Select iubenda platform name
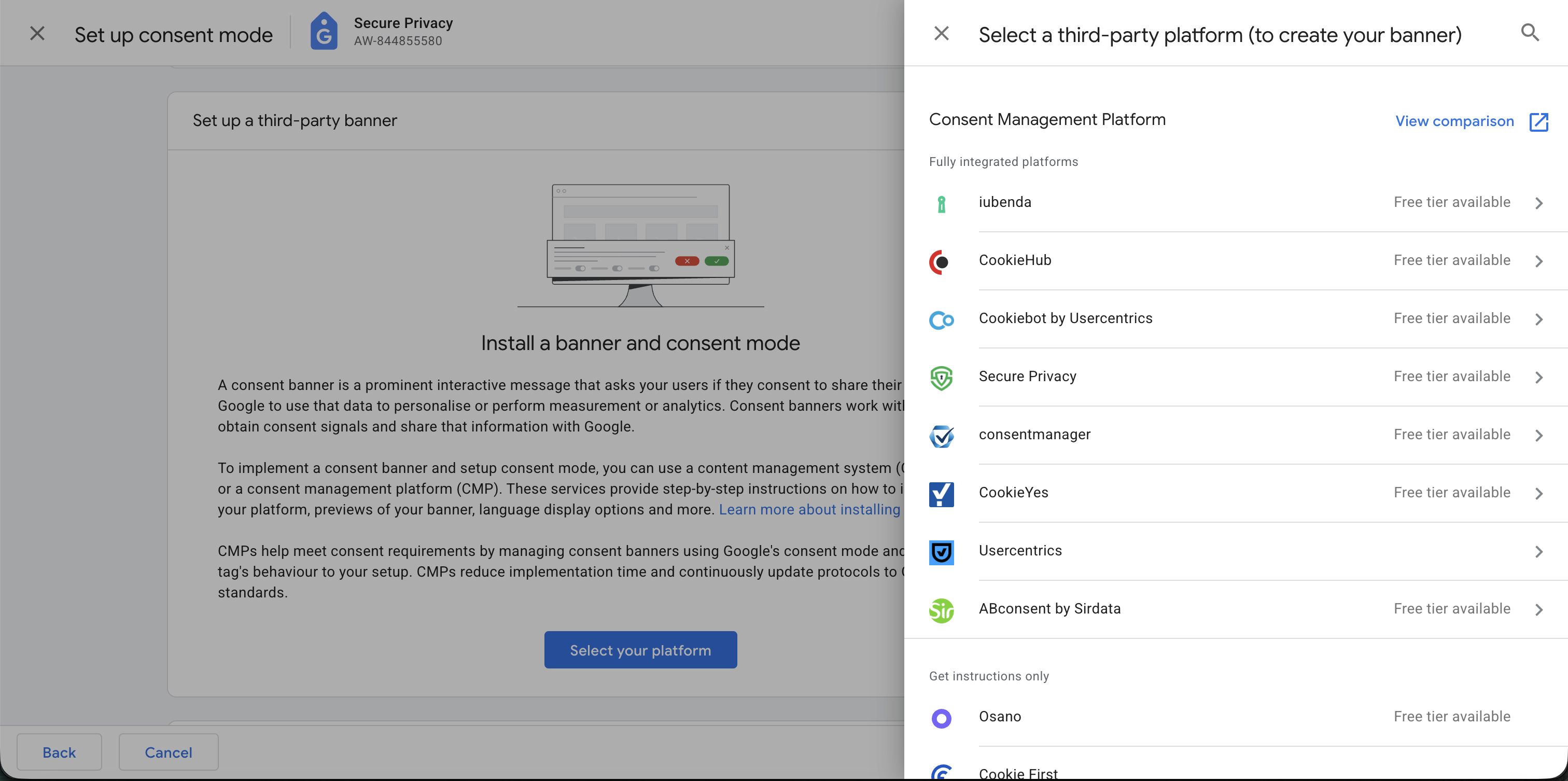This screenshot has width=1568, height=781. [x=1005, y=202]
